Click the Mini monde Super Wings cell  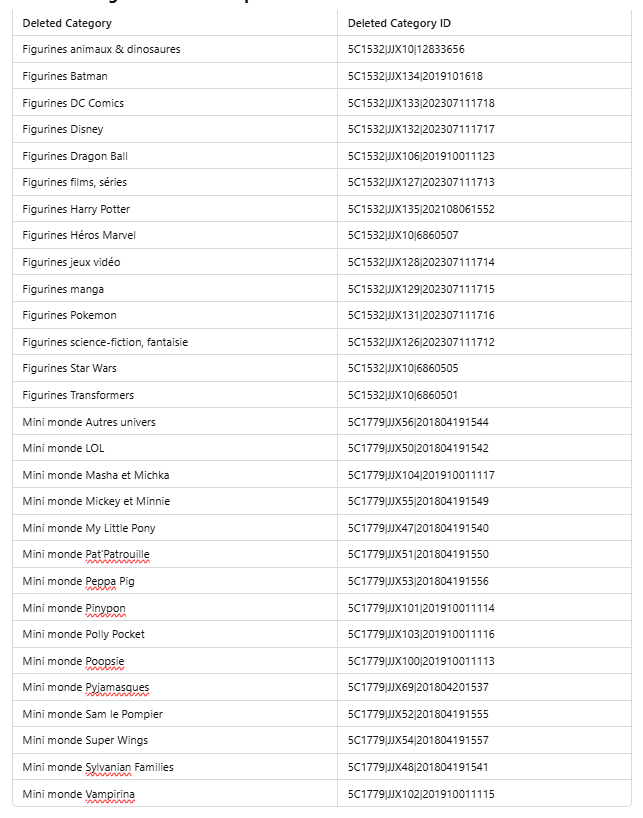pyautogui.click(x=85, y=740)
